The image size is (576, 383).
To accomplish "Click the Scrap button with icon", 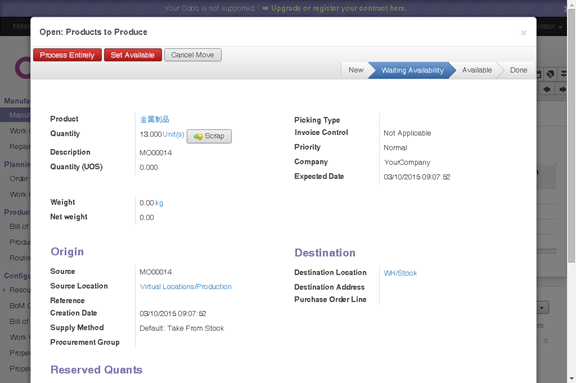I will coord(209,136).
